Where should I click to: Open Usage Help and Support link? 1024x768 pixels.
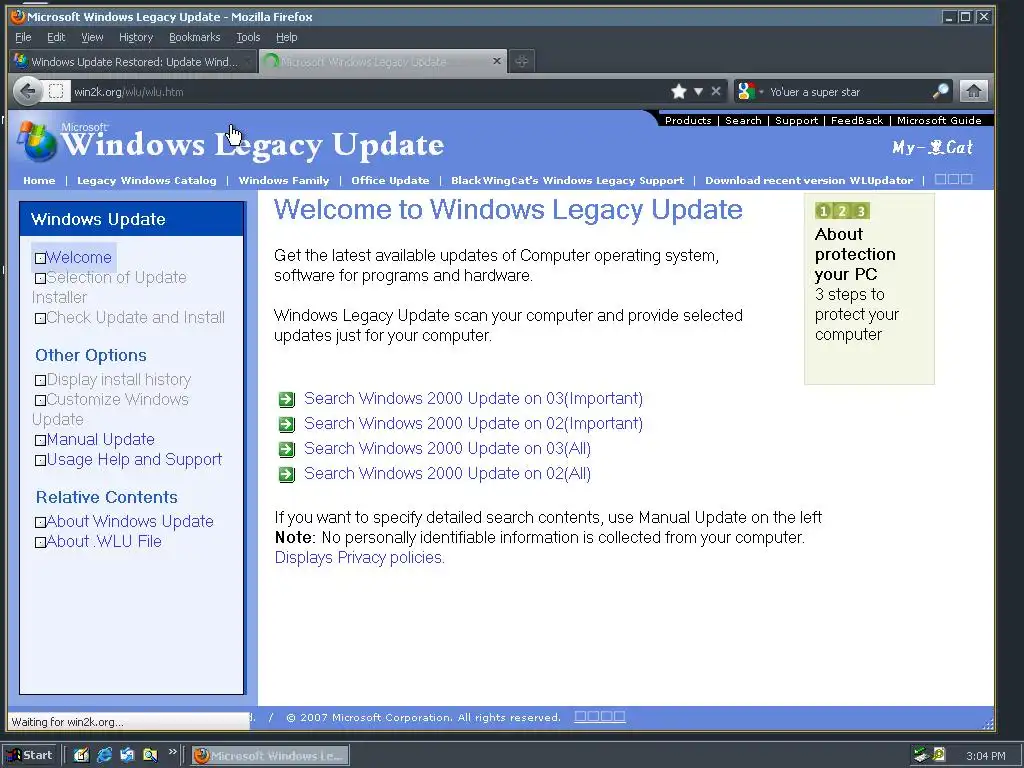[134, 460]
